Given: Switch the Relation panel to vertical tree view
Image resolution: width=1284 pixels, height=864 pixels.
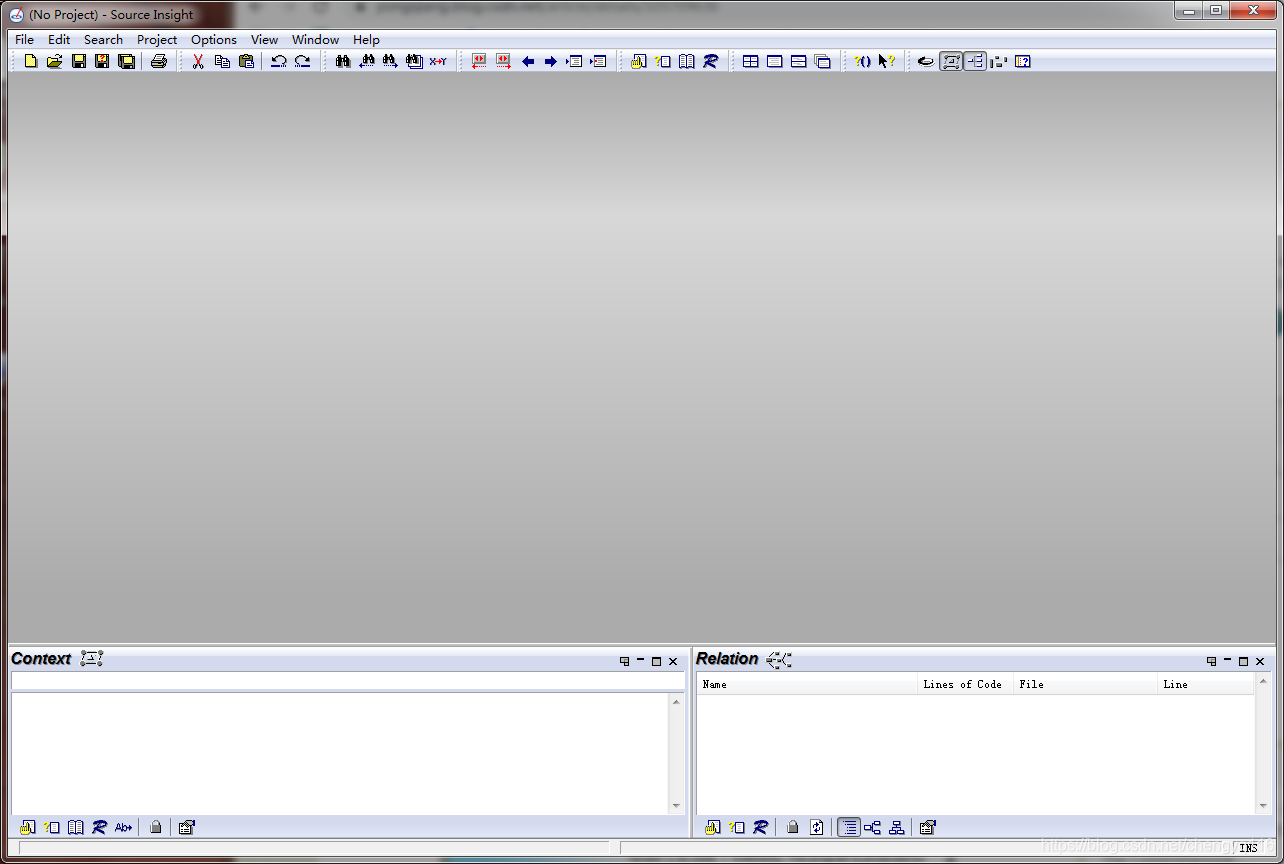Looking at the screenshot, I should 897,827.
